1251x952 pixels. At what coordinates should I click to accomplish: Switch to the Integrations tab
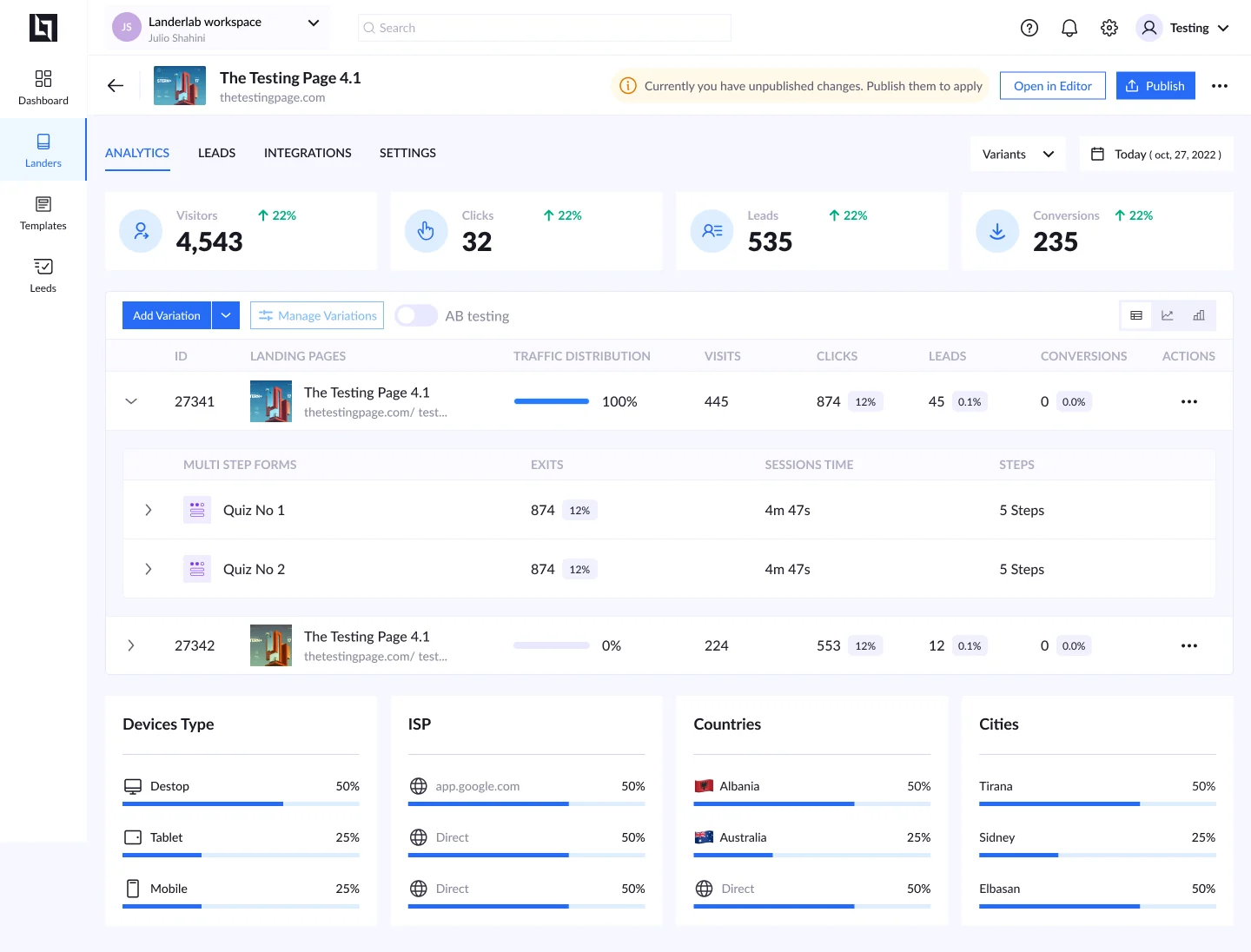(x=308, y=153)
